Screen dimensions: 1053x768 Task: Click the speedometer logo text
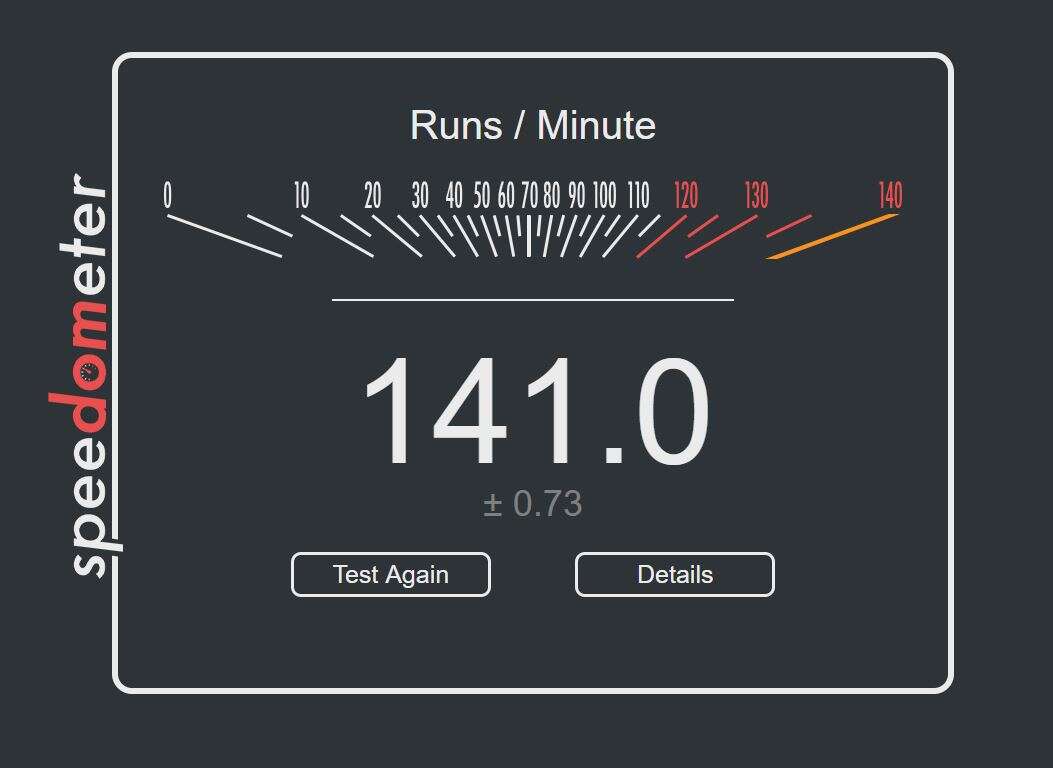pos(88,375)
